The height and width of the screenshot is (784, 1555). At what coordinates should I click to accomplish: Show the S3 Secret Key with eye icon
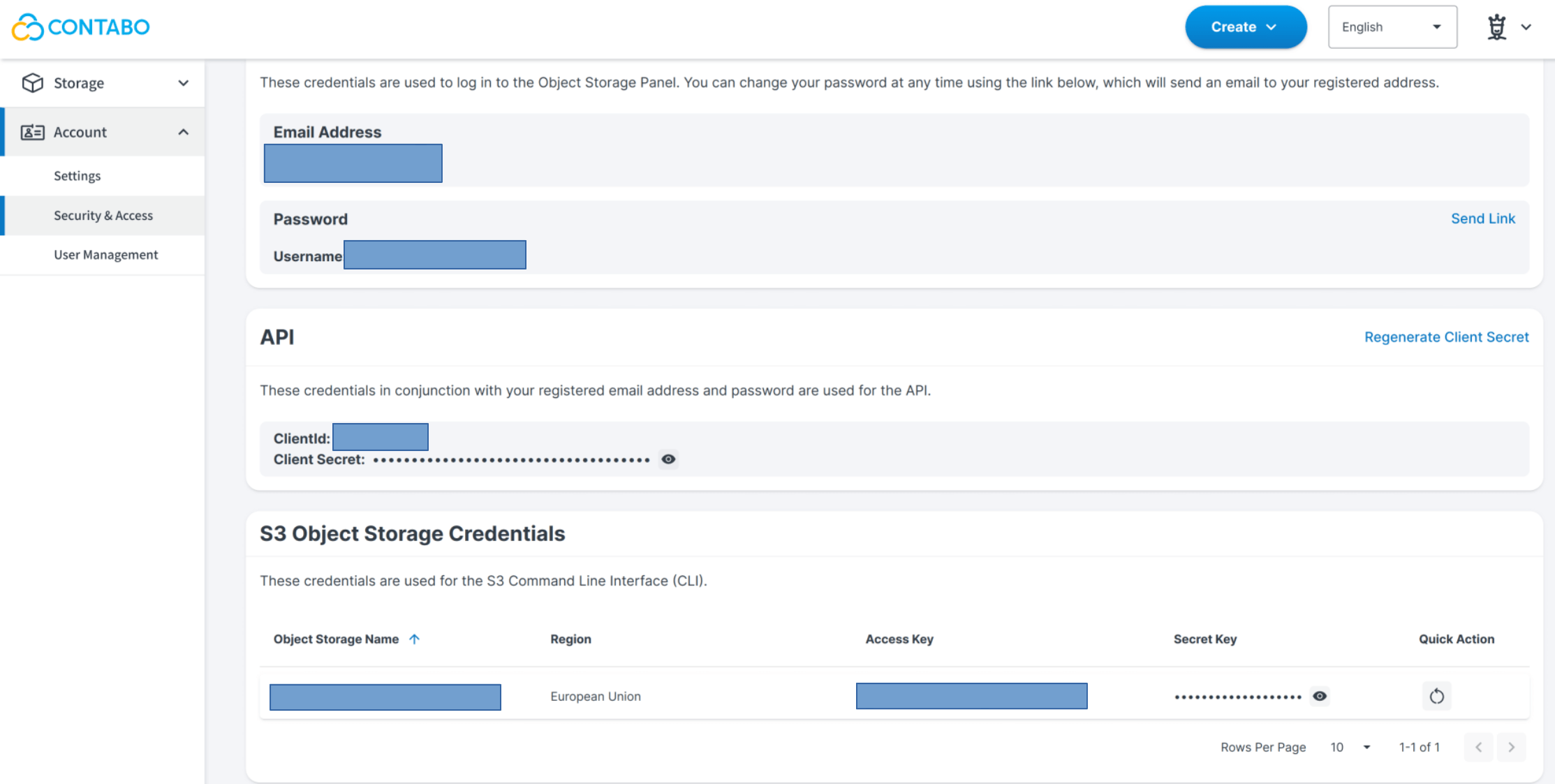click(x=1320, y=696)
